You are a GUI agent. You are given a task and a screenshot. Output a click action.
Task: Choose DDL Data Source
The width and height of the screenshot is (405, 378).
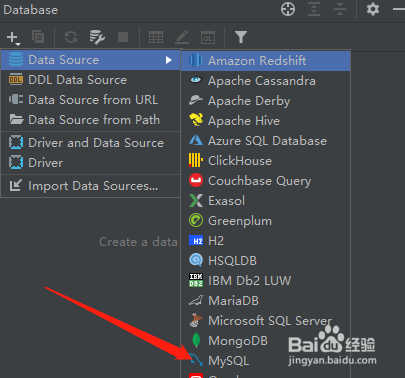(x=91, y=80)
